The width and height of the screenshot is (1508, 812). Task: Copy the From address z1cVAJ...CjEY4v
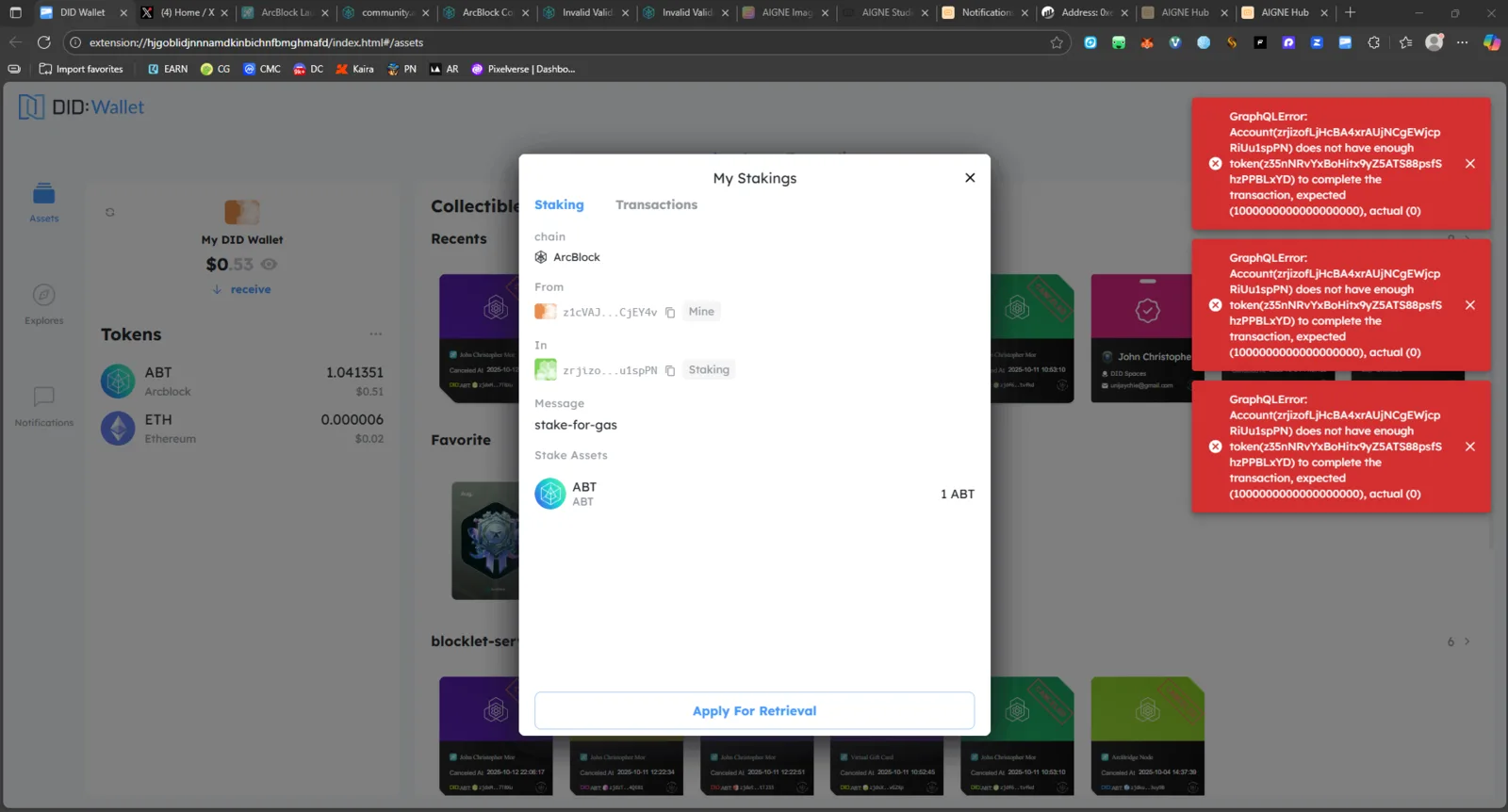[670, 313]
